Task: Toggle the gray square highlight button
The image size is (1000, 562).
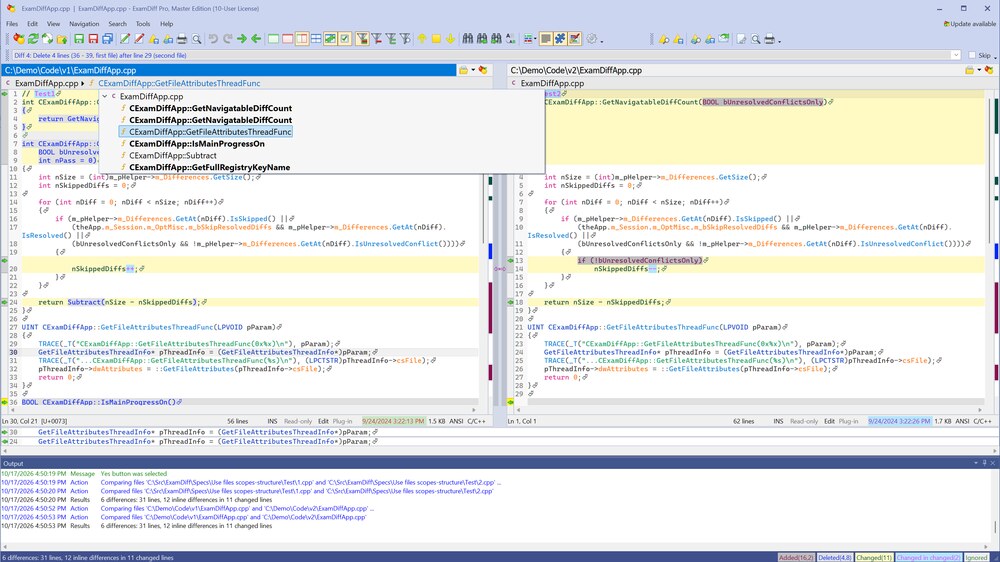Action: click(545, 39)
